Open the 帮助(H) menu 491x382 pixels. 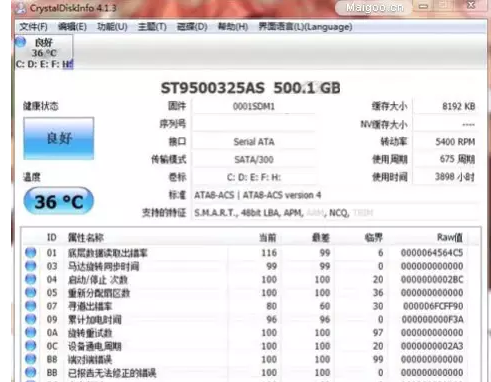coord(233,27)
